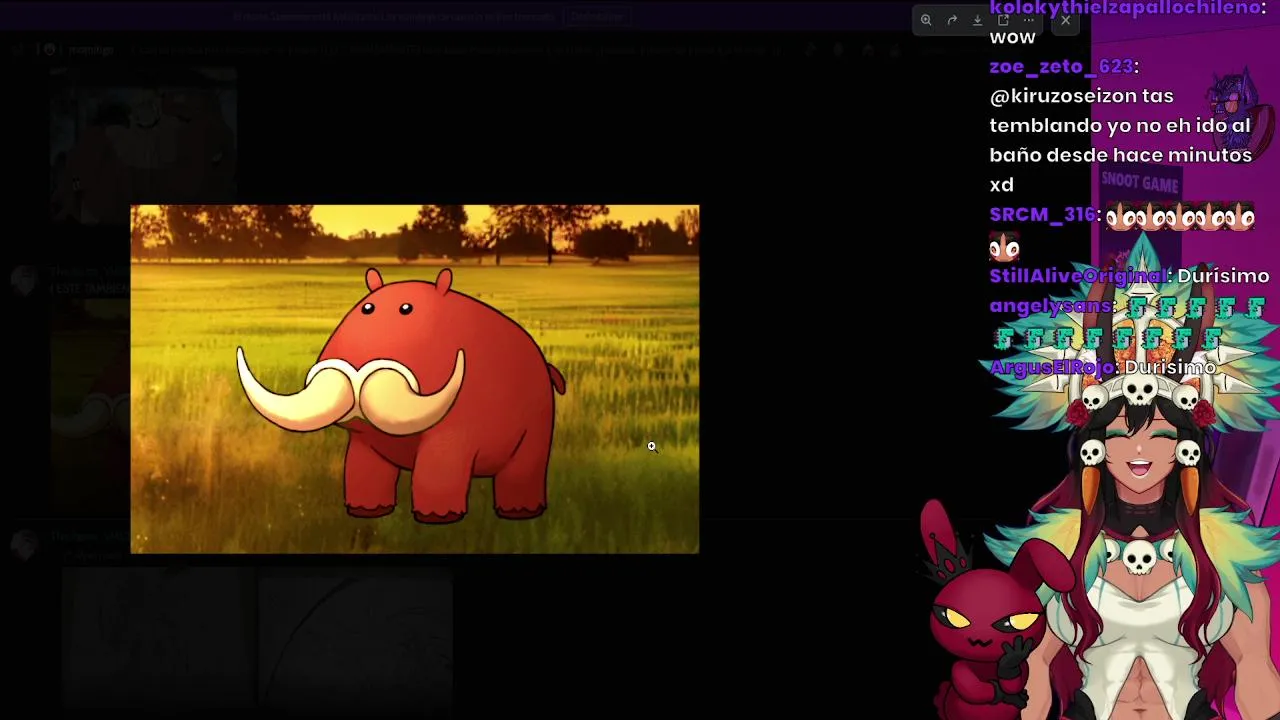Click the username kolokythielzapallochileno in chat
The image size is (1280, 720).
(x=1125, y=8)
